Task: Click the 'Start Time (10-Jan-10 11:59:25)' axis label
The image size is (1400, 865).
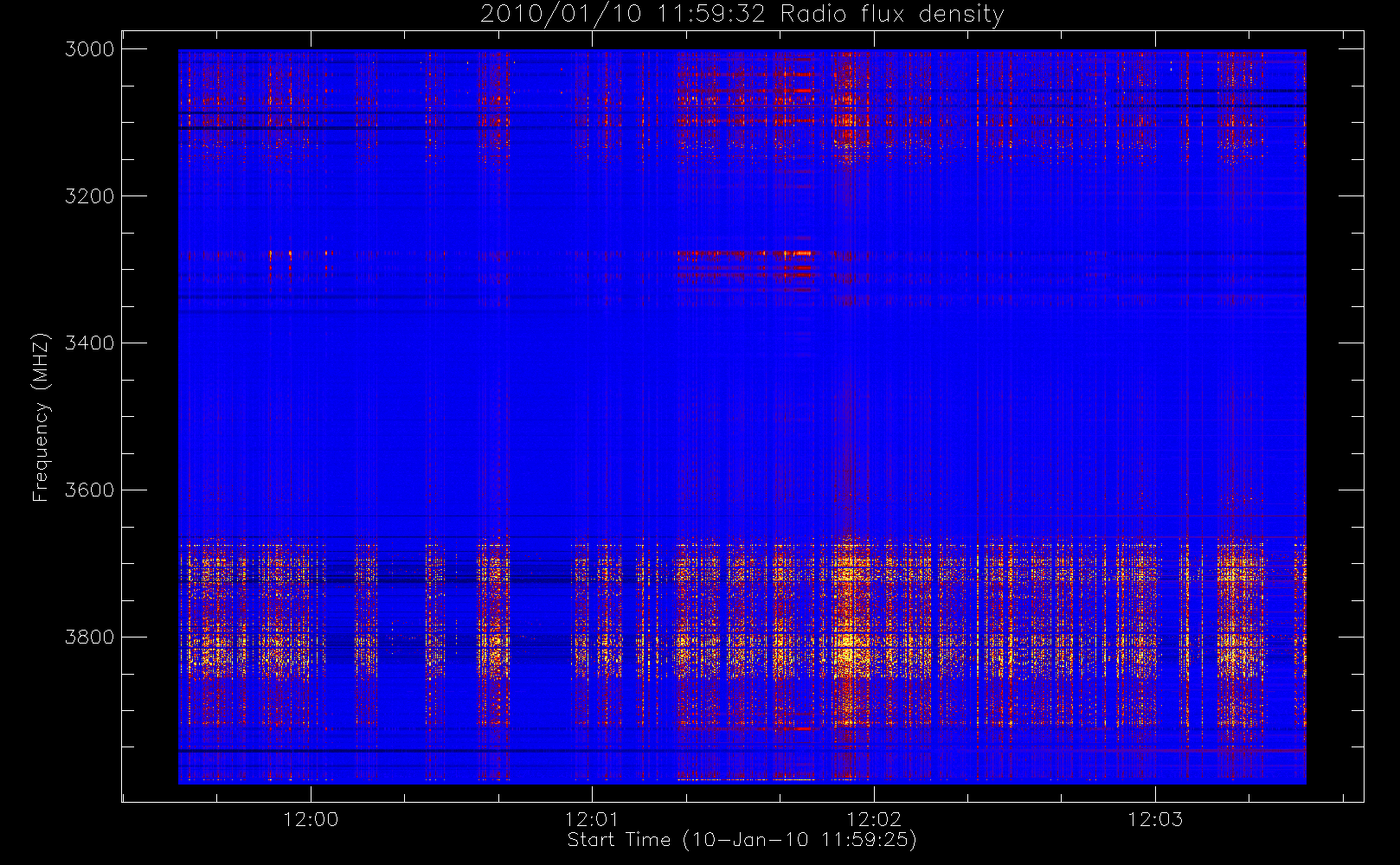Action: tap(742, 840)
